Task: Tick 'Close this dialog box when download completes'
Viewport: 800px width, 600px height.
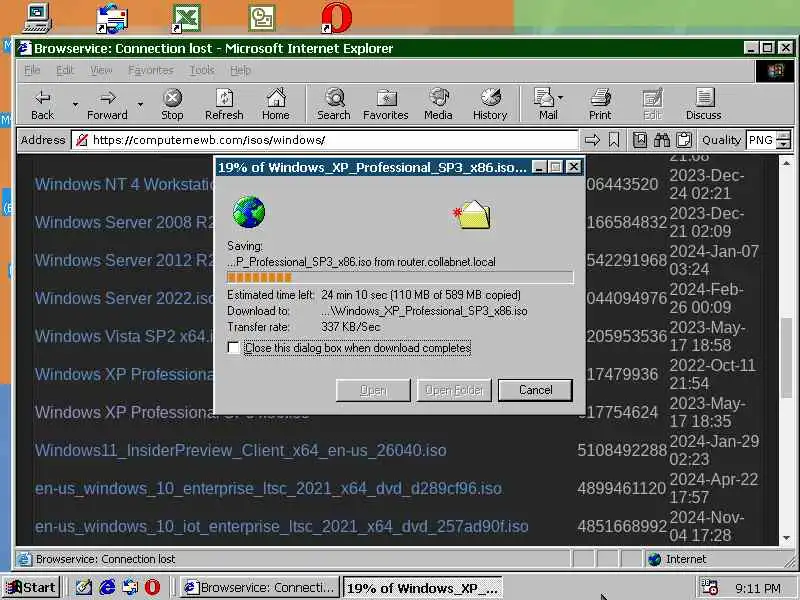Action: (234, 348)
